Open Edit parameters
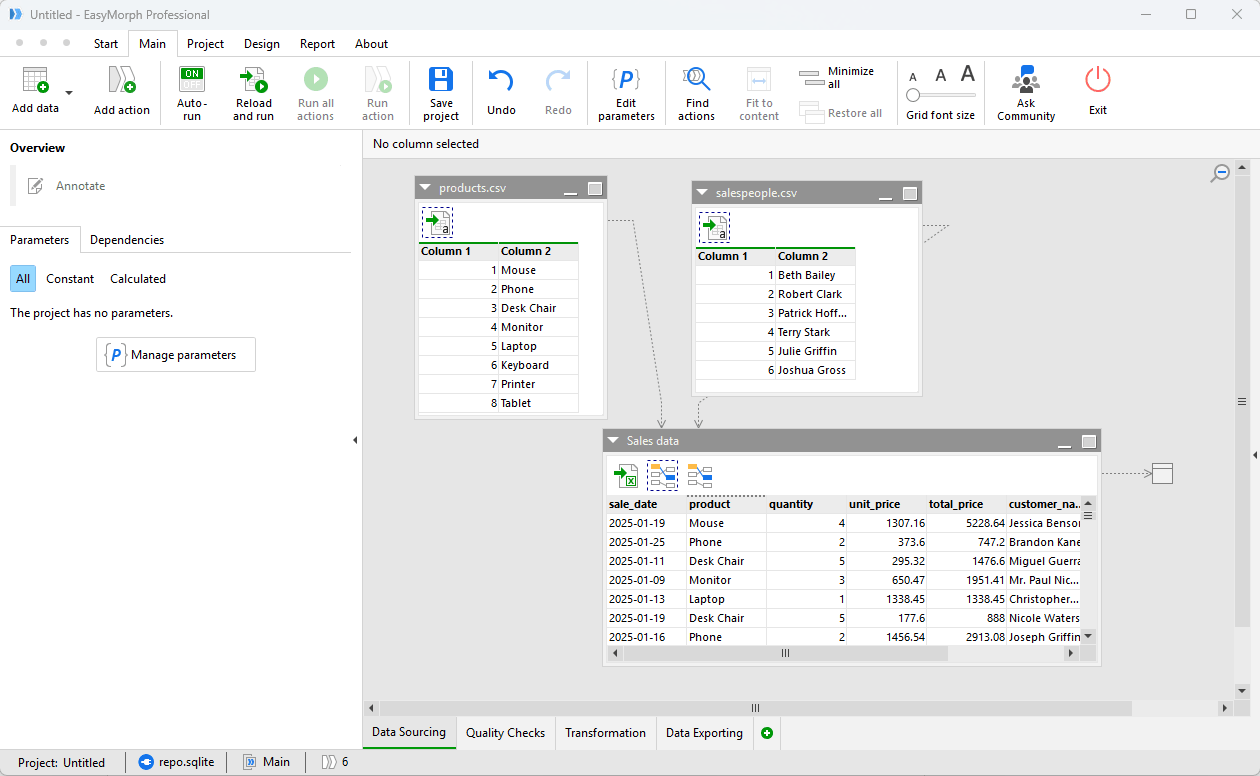 click(x=626, y=93)
